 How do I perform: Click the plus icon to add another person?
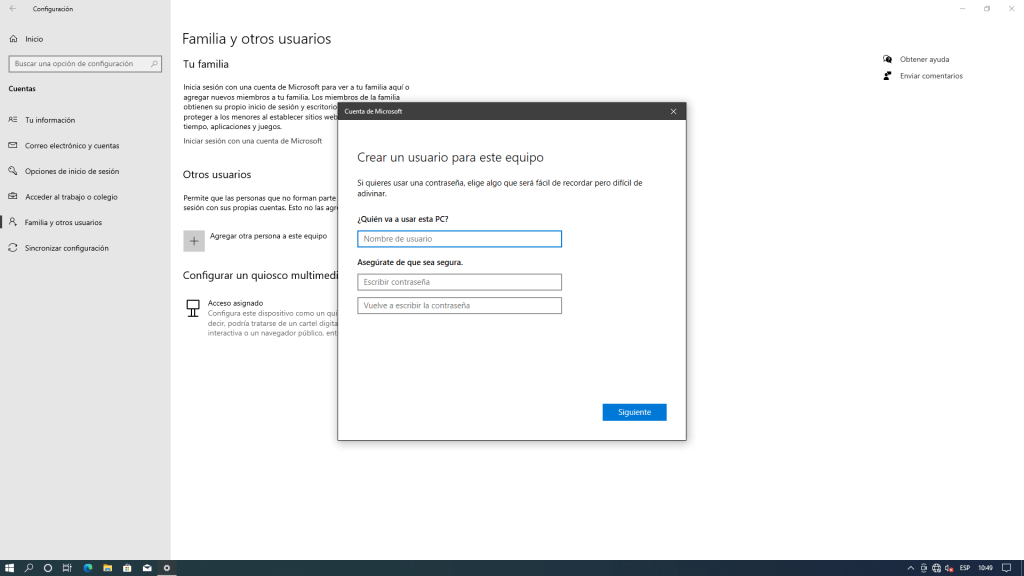coord(194,241)
